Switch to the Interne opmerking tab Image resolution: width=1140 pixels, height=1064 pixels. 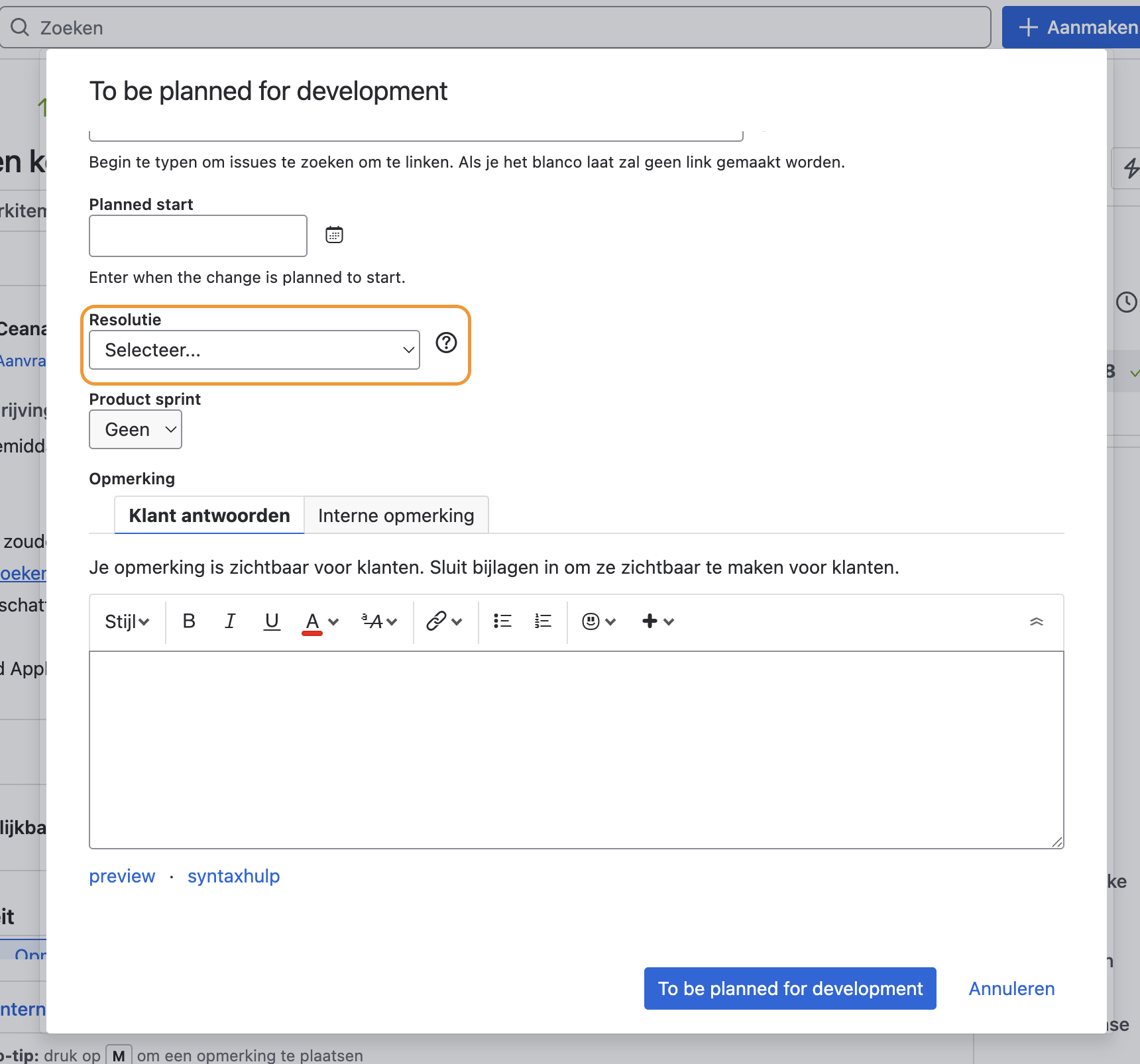(396, 515)
